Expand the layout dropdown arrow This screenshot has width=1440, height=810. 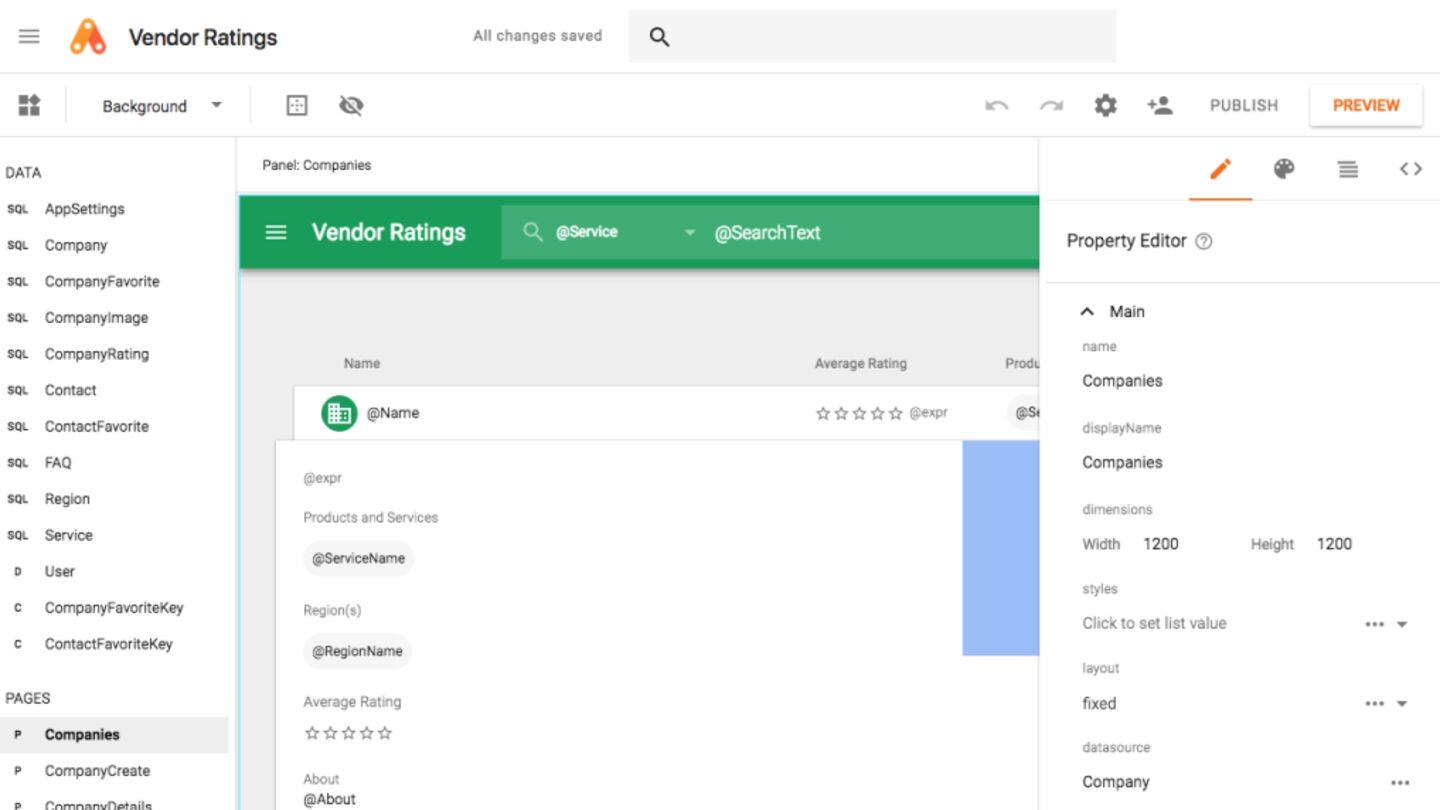[x=1402, y=704]
